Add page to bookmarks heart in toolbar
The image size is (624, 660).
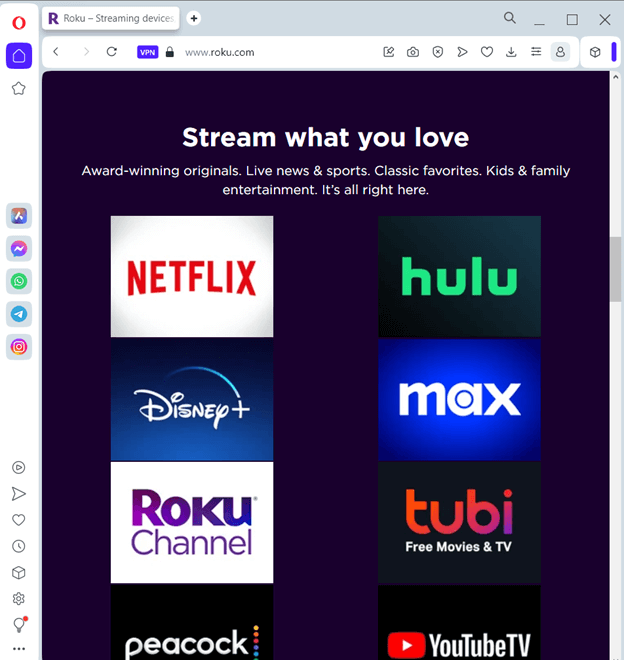tap(487, 52)
